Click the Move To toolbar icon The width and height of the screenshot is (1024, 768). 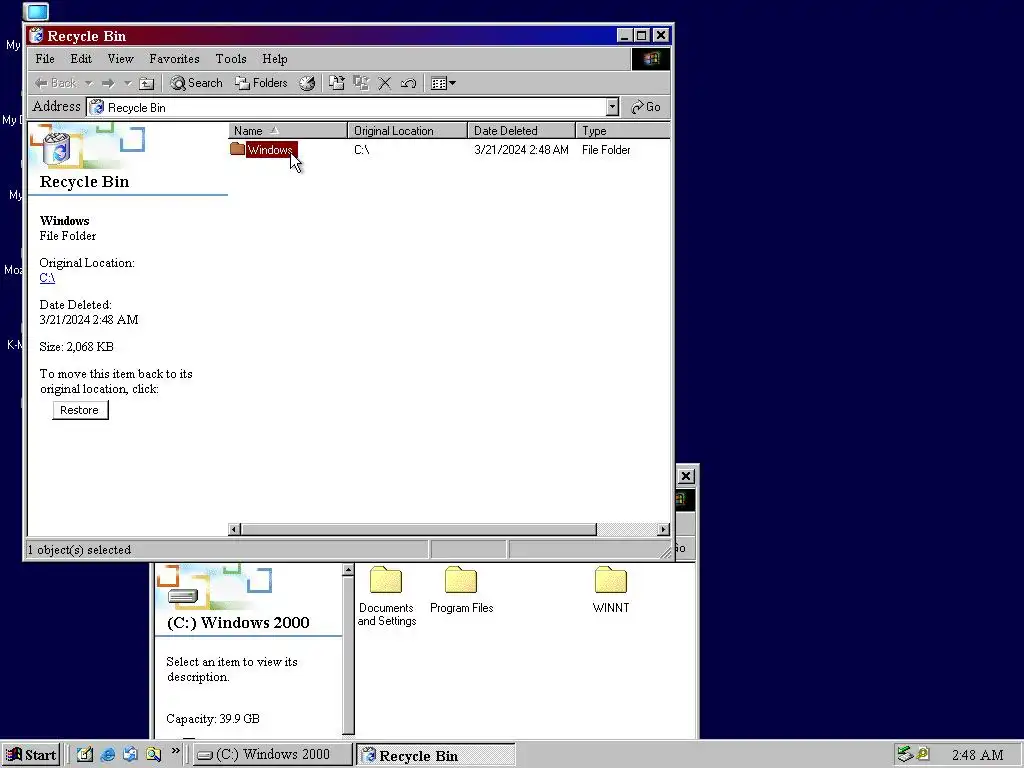point(336,83)
